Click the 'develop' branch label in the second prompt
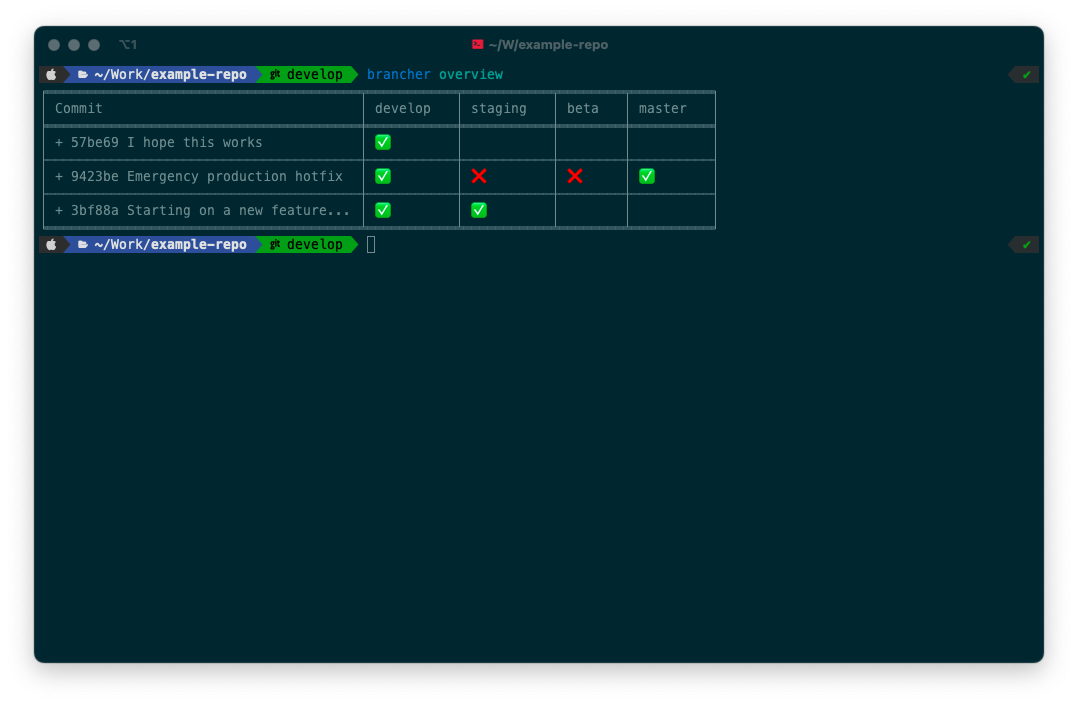Viewport: 1078px width, 705px height. 315,244
